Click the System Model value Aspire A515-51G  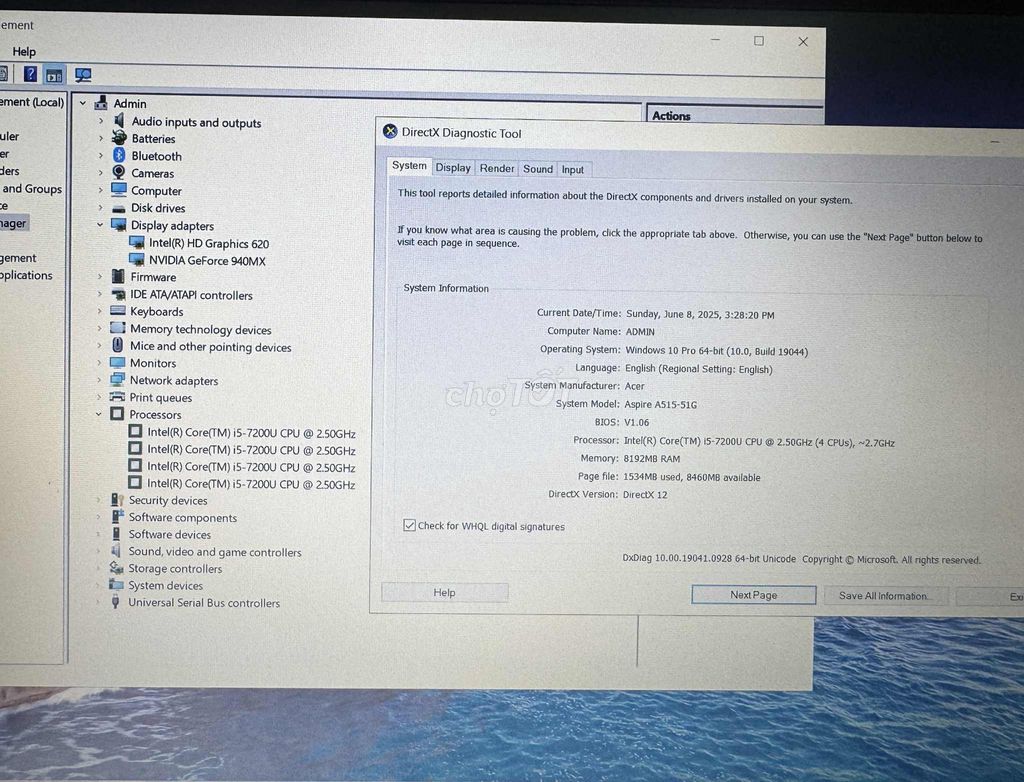[x=660, y=404]
